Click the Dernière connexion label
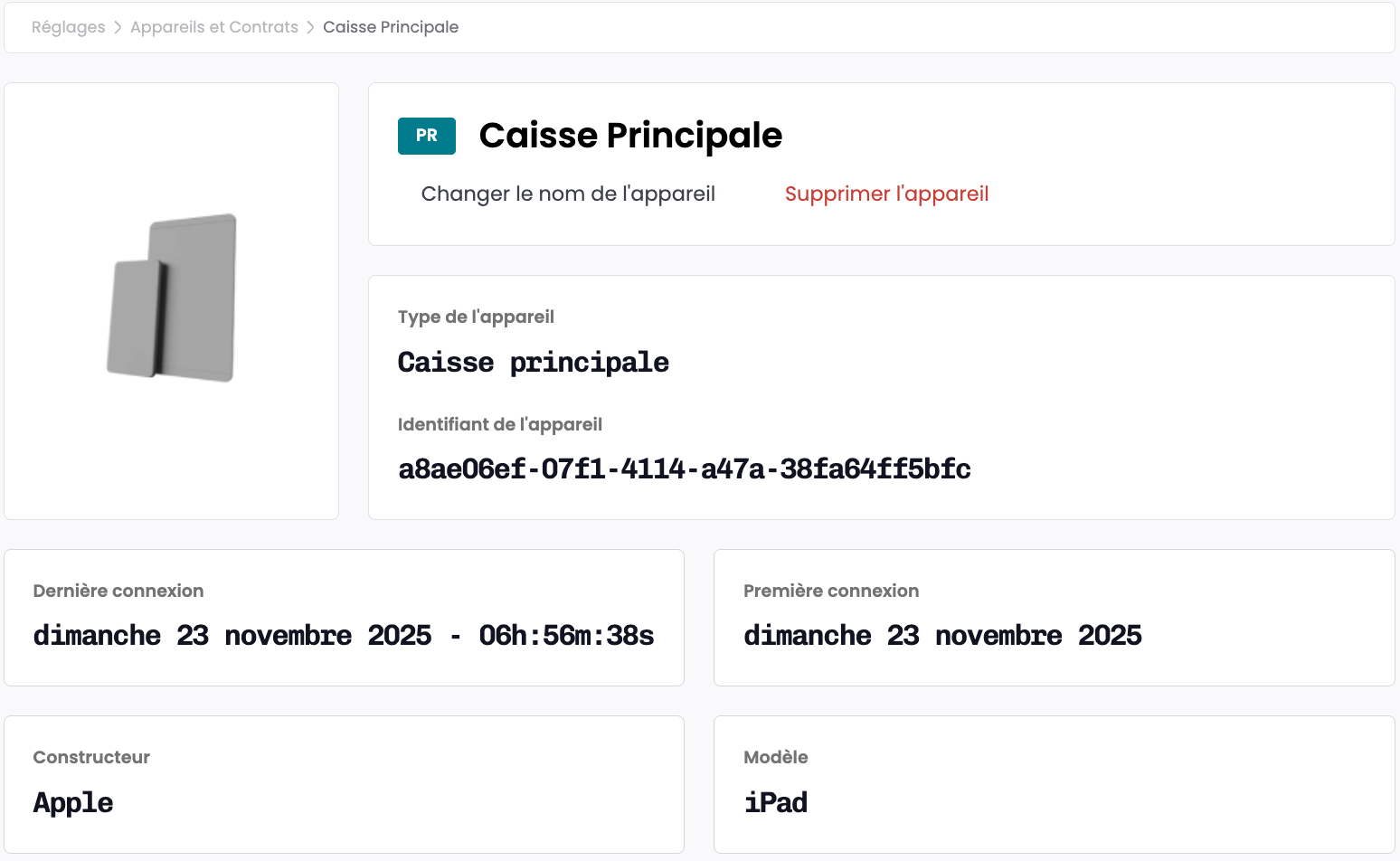1400x861 pixels. [118, 591]
